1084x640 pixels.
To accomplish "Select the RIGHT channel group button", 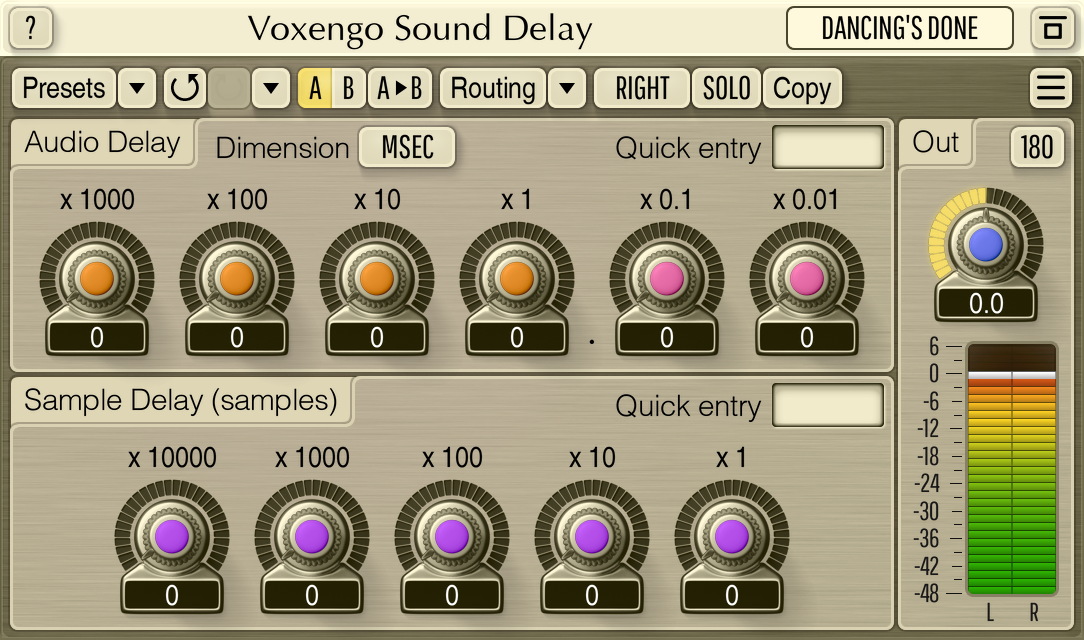I will (x=641, y=88).
